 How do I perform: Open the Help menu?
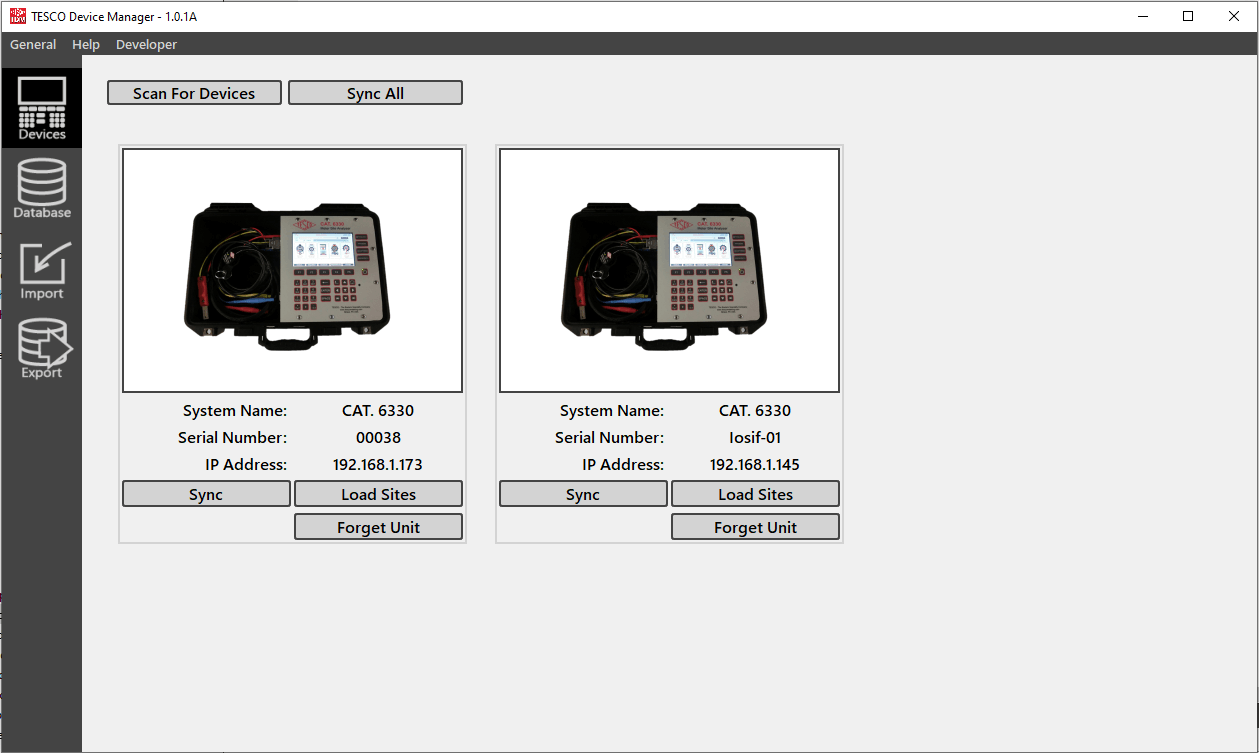(x=86, y=44)
